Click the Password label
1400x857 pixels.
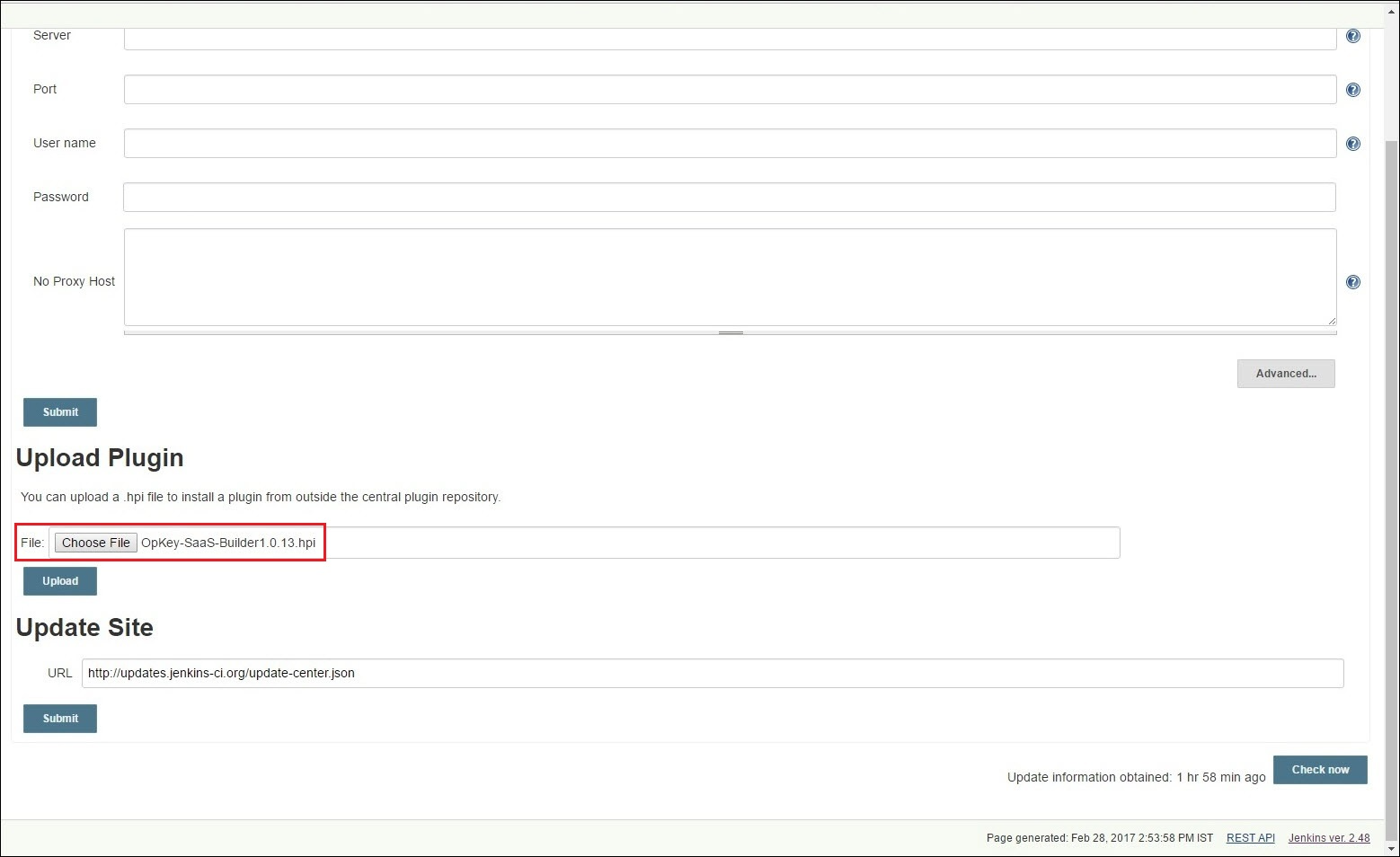(61, 198)
